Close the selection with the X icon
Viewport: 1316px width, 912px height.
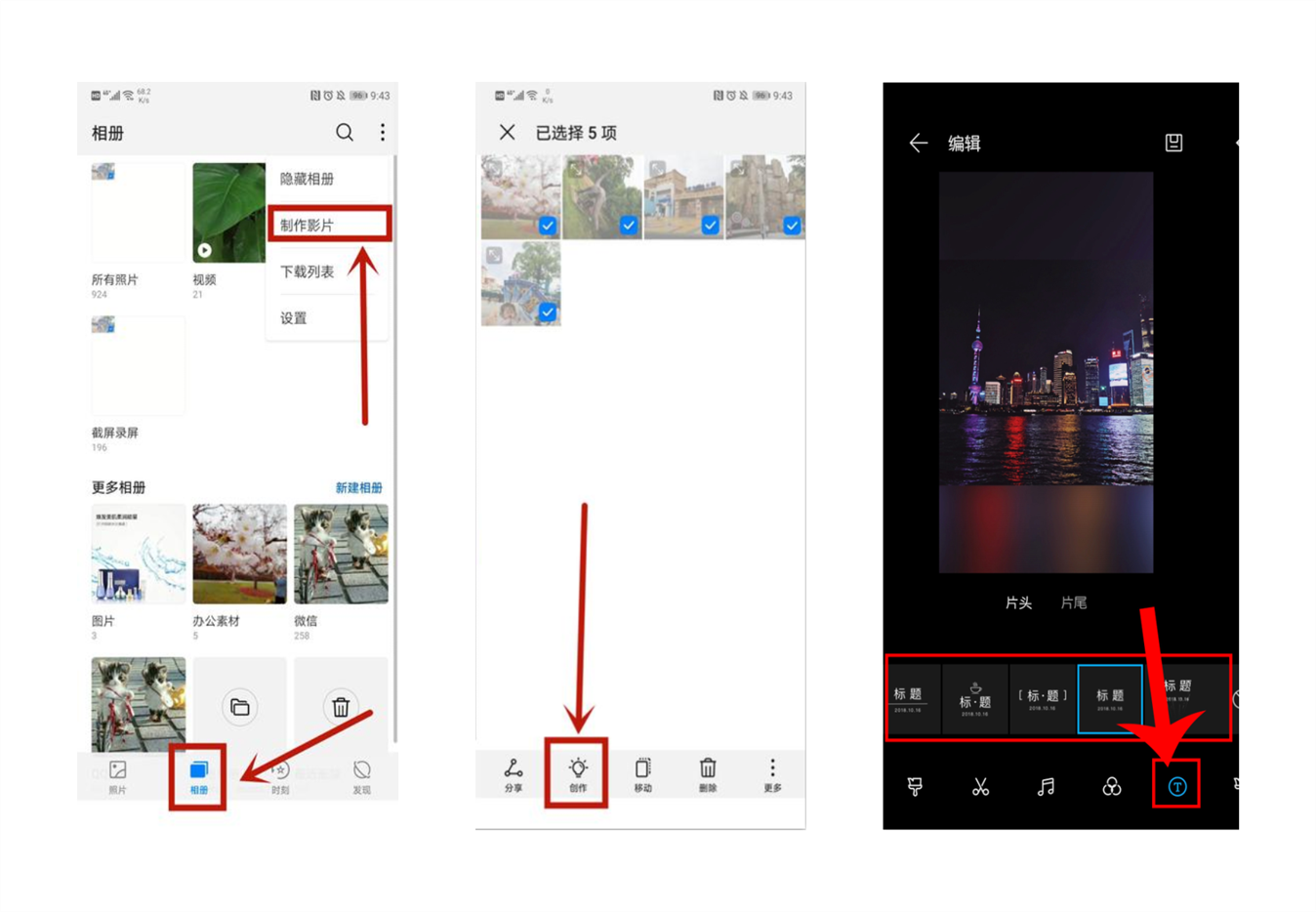tap(507, 132)
